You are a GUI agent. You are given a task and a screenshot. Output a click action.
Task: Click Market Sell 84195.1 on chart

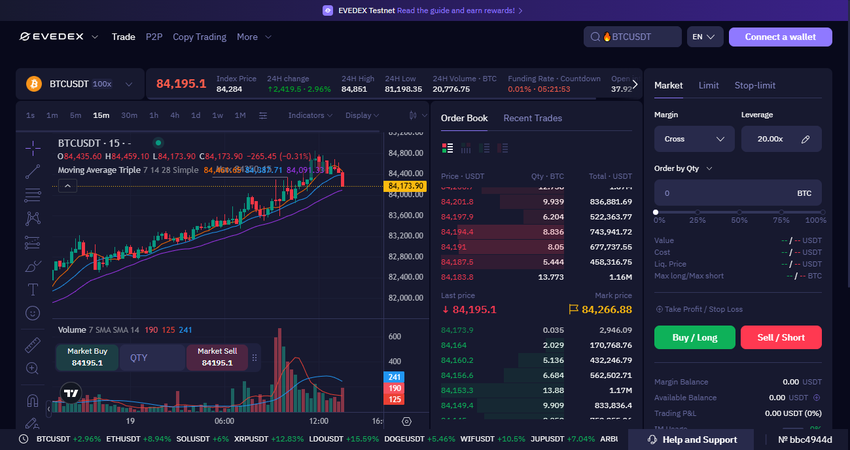tap(217, 357)
